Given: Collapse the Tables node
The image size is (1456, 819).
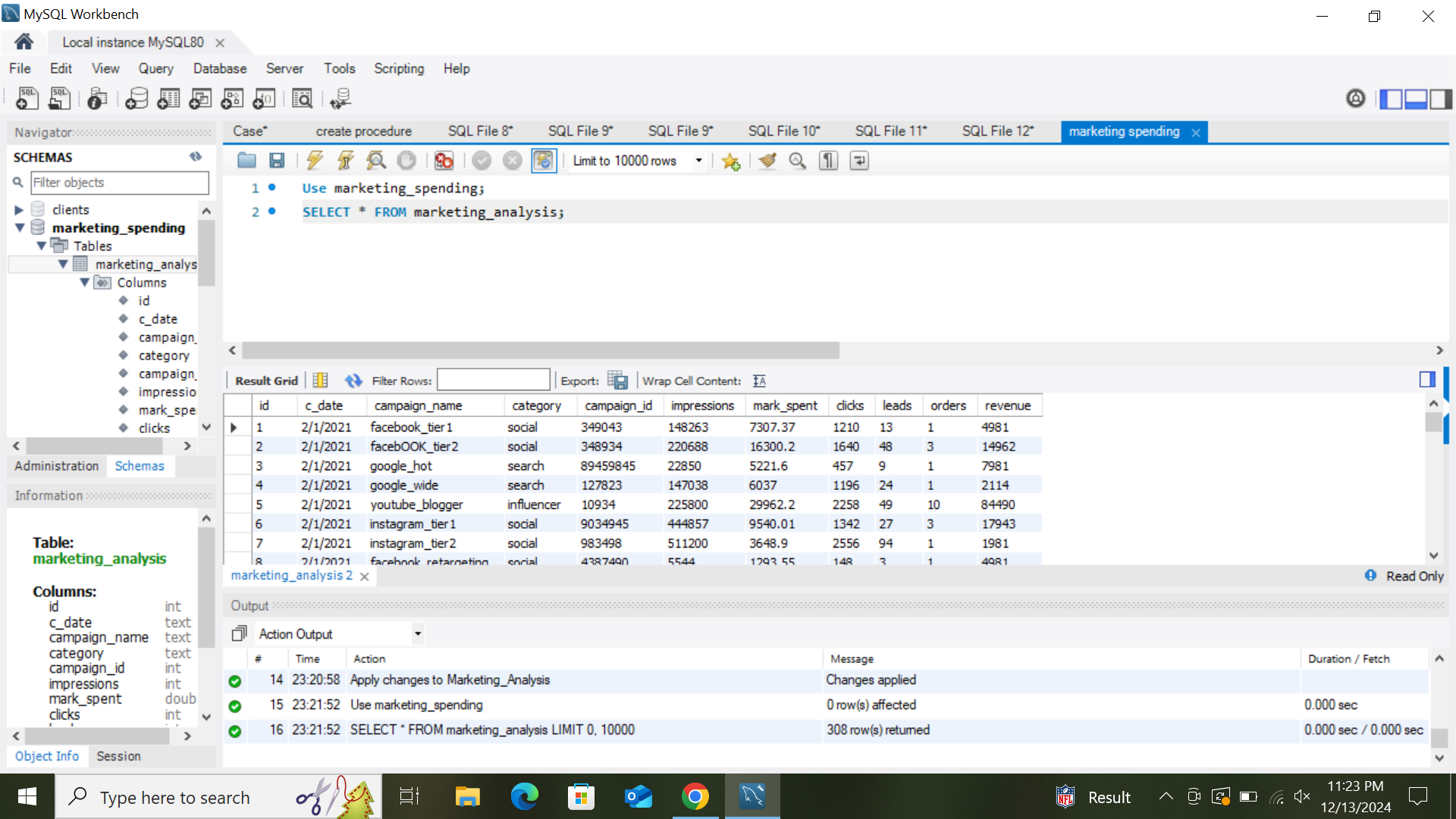Looking at the screenshot, I should (x=42, y=246).
